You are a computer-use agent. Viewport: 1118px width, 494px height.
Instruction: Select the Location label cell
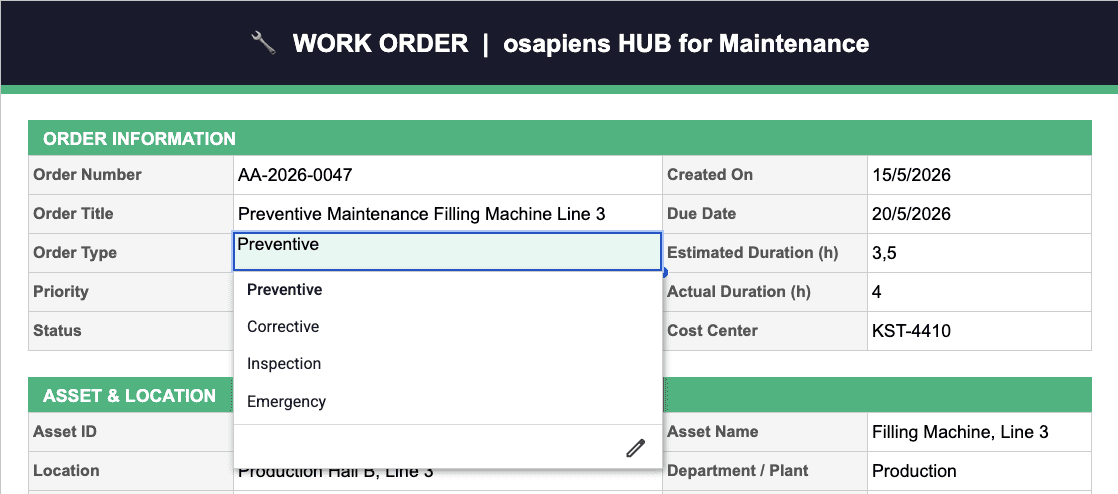[x=130, y=471]
